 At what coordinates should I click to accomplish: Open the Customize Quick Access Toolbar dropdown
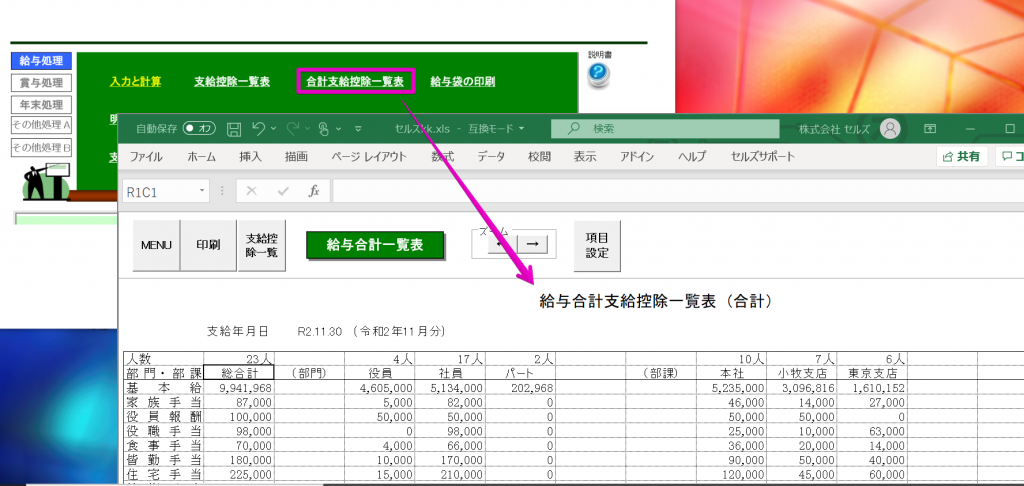358,129
